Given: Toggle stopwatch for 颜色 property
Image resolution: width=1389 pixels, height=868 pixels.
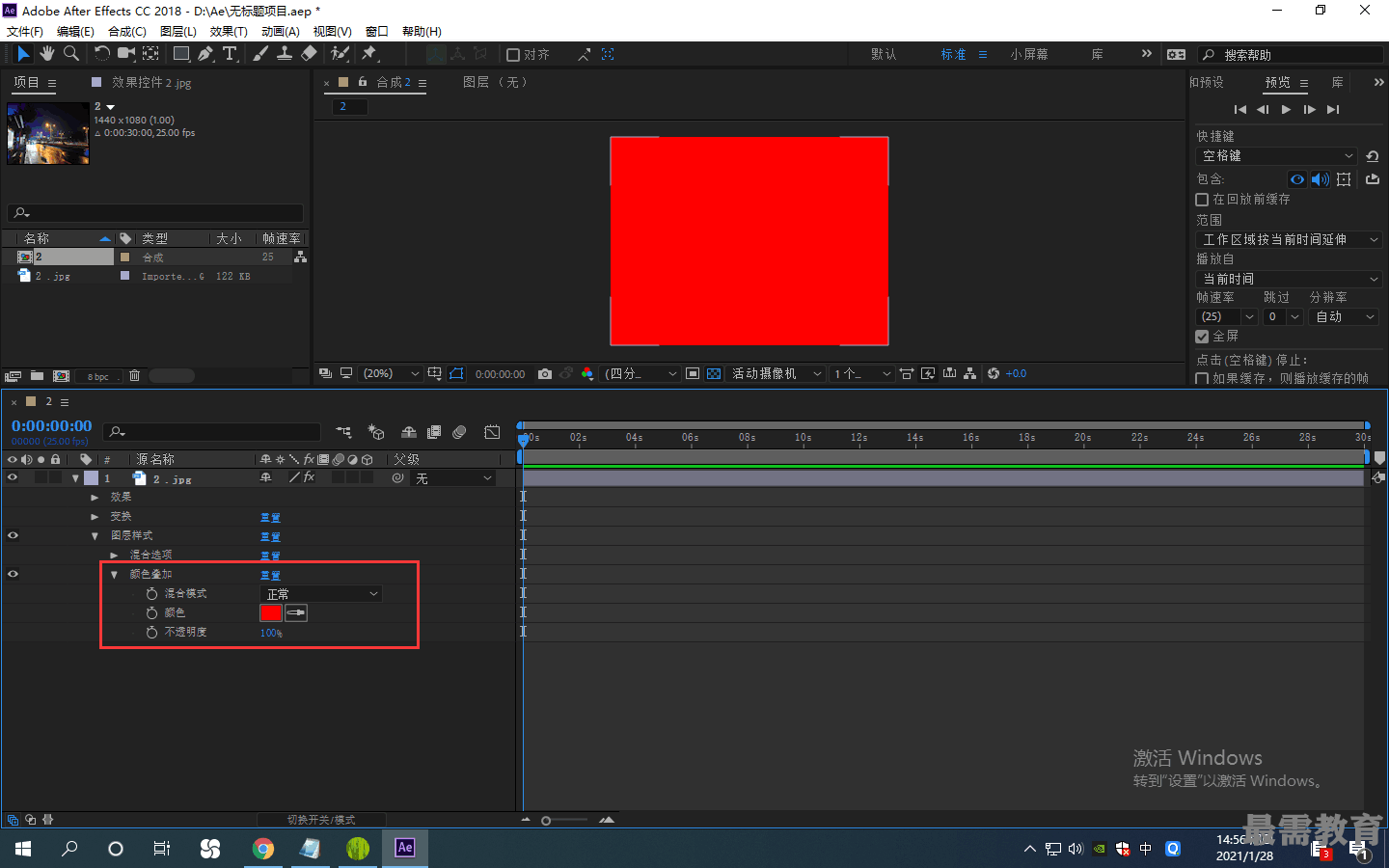Looking at the screenshot, I should pyautogui.click(x=151, y=613).
